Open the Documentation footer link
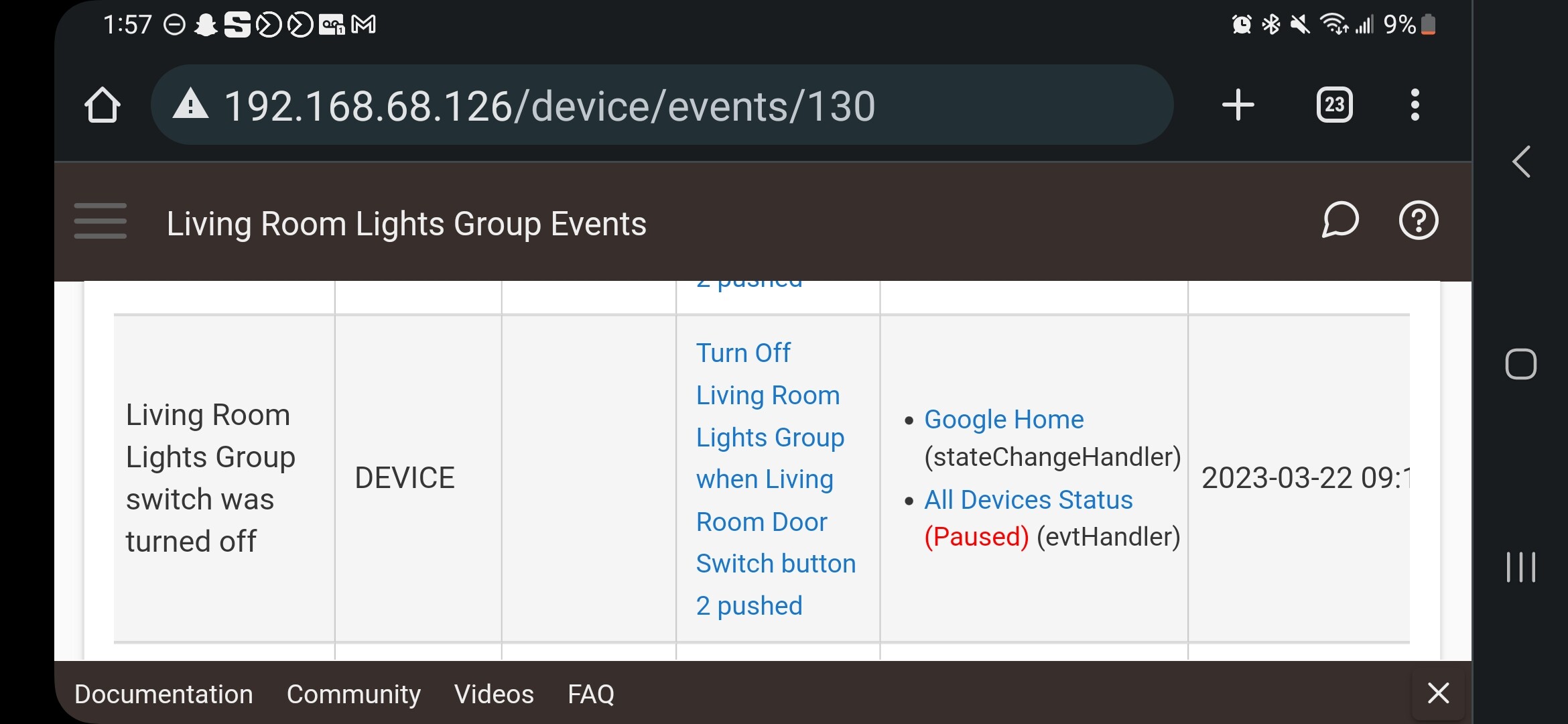Screen dimensions: 1568x724 tap(164, 694)
